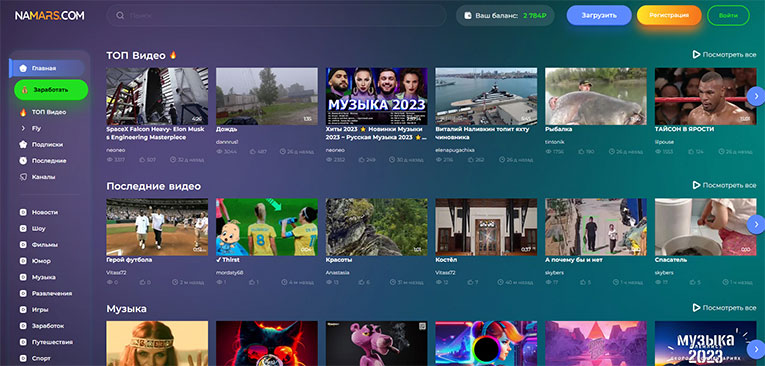
Task: Click the channel name 'elenapugachixa'
Action: pyautogui.click(x=455, y=150)
